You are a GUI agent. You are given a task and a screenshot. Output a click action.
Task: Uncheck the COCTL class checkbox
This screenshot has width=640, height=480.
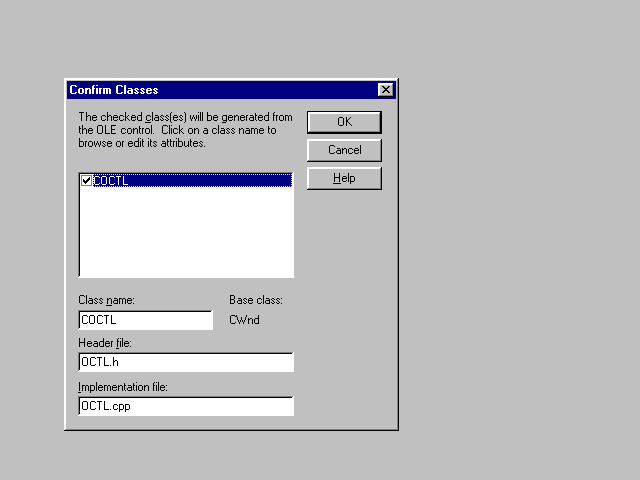87,181
